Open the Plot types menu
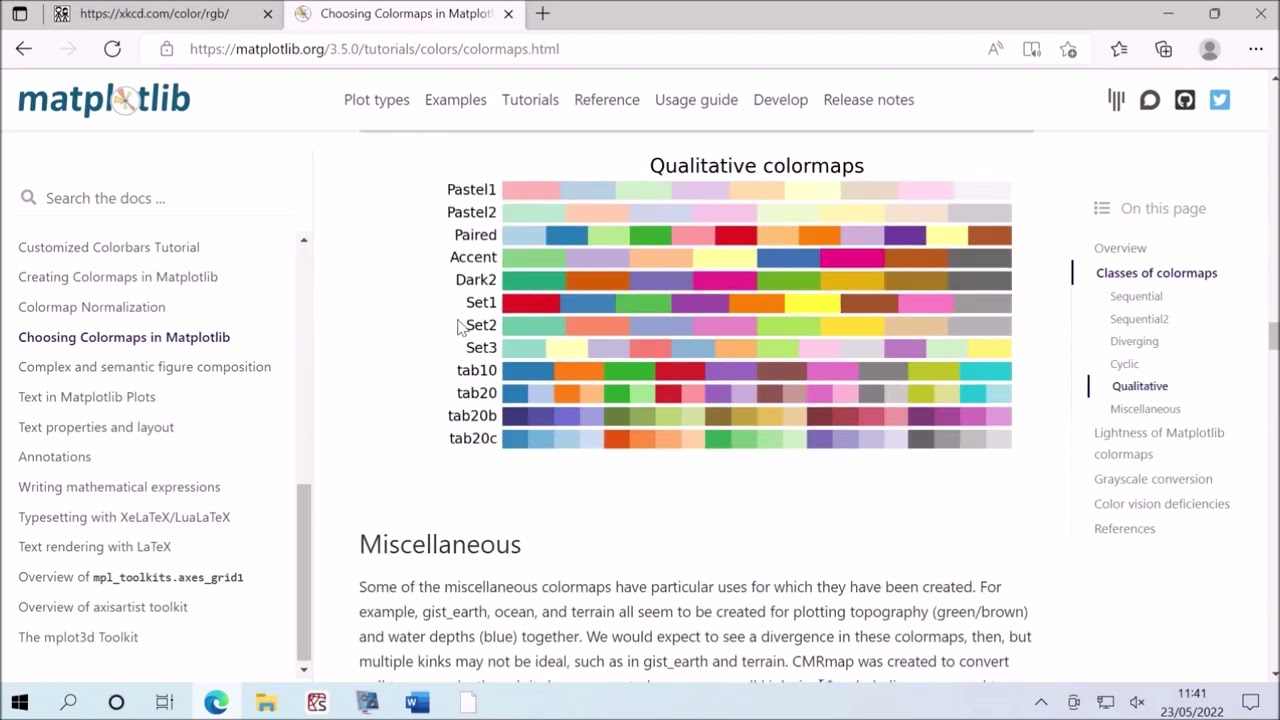Image resolution: width=1280 pixels, height=720 pixels. [377, 100]
